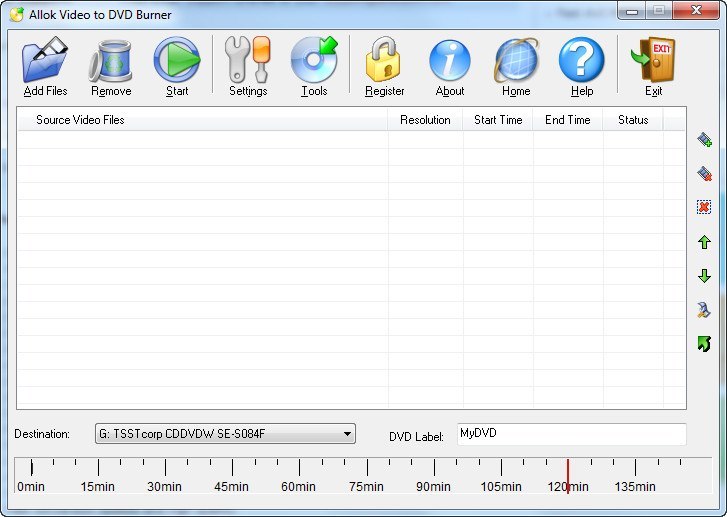Click the Resolution column header
The image size is (727, 517).
pos(425,120)
